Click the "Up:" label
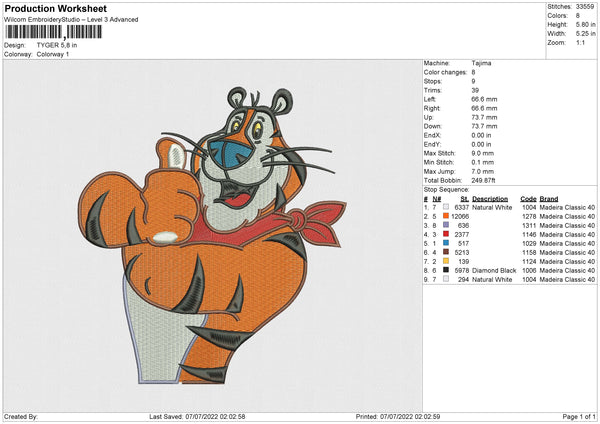The height and width of the screenshot is (424, 600). pyautogui.click(x=428, y=117)
